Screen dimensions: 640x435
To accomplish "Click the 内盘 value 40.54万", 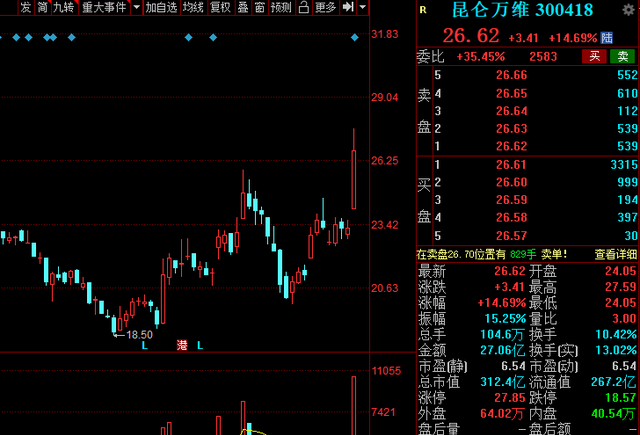I will click(614, 414).
